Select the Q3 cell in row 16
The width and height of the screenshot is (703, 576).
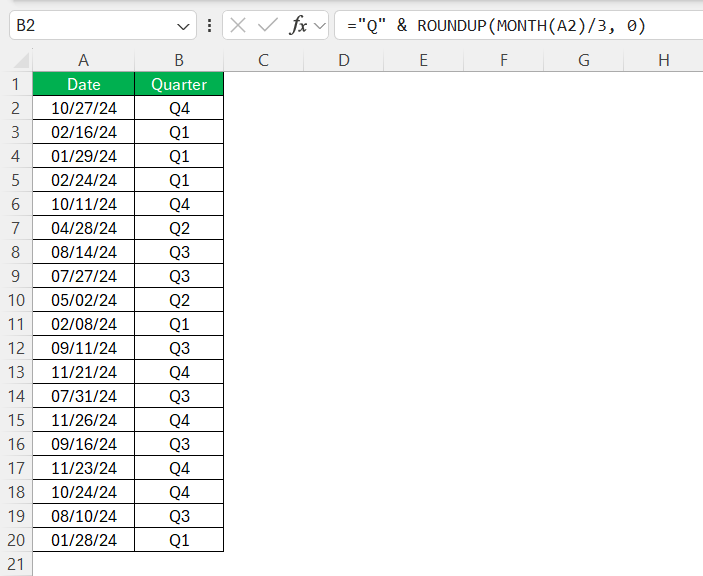(x=179, y=444)
